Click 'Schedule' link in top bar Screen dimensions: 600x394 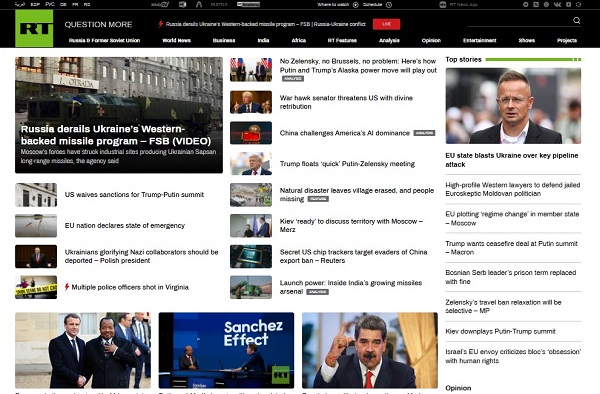tap(372, 5)
